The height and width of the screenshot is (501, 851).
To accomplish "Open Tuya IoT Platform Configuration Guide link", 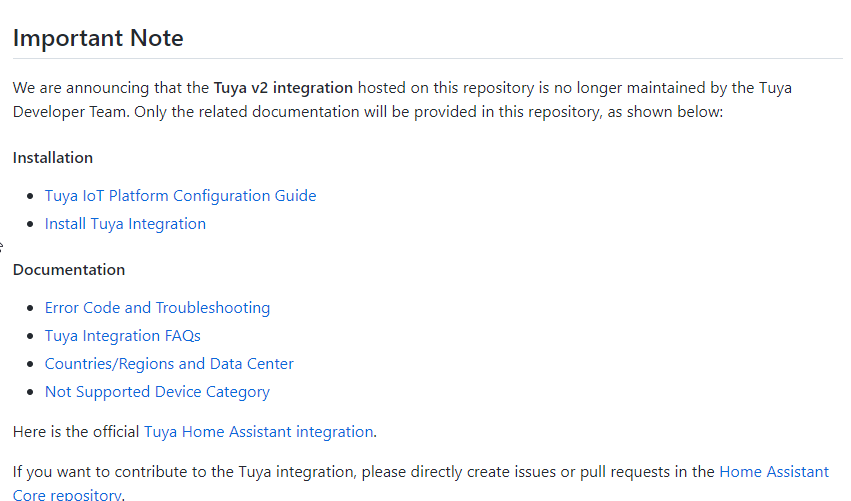I will (180, 196).
